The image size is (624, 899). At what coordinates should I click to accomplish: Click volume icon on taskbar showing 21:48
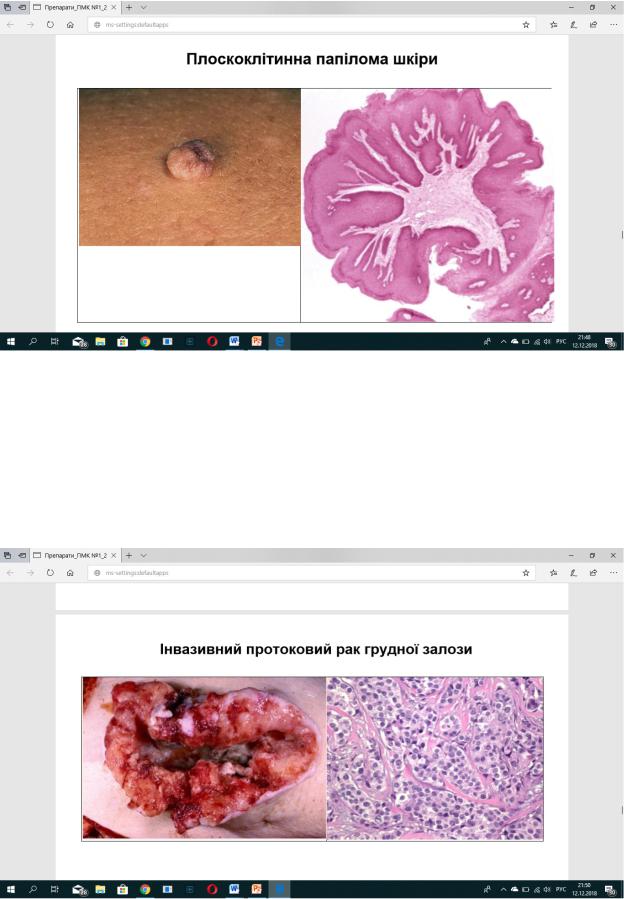tap(547, 342)
